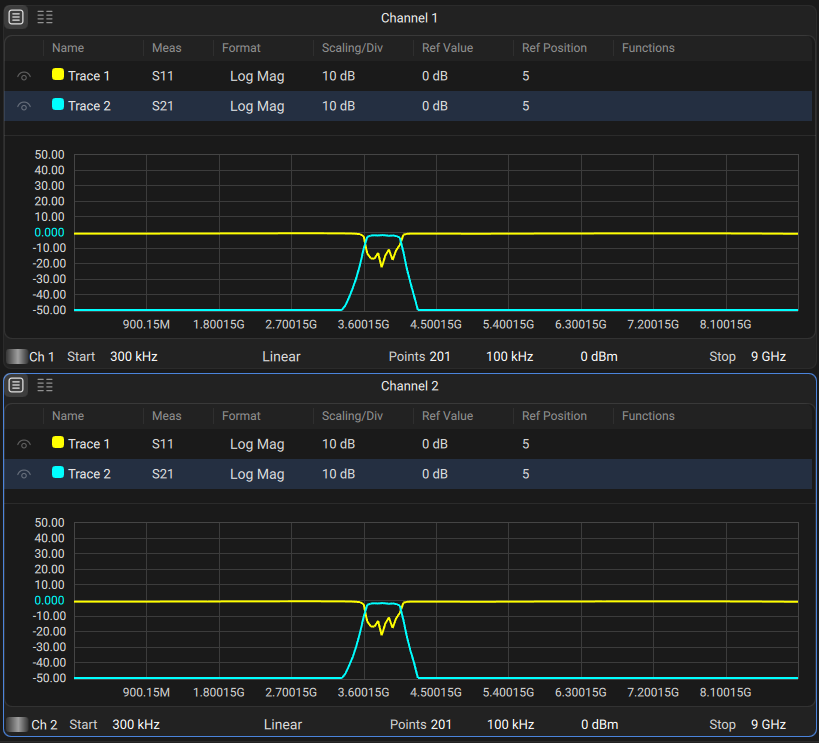Image resolution: width=819 pixels, height=743 pixels.
Task: Open the Log Mag format selector for Trace 1
Action: [x=256, y=75]
